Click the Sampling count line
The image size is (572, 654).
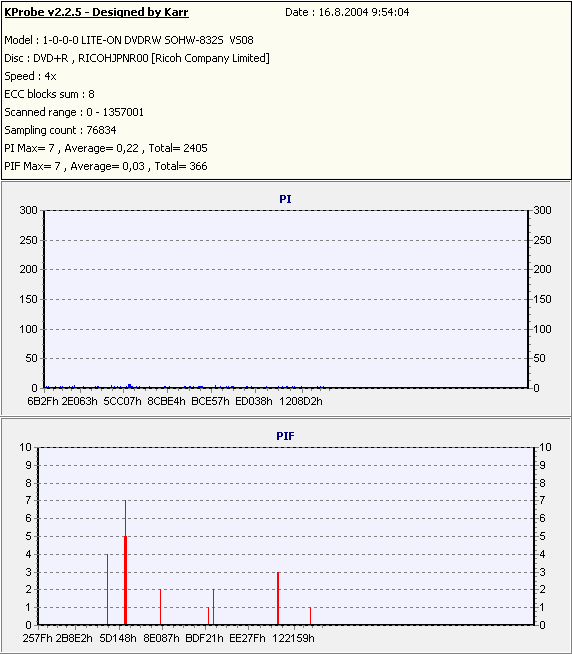pyautogui.click(x=60, y=130)
